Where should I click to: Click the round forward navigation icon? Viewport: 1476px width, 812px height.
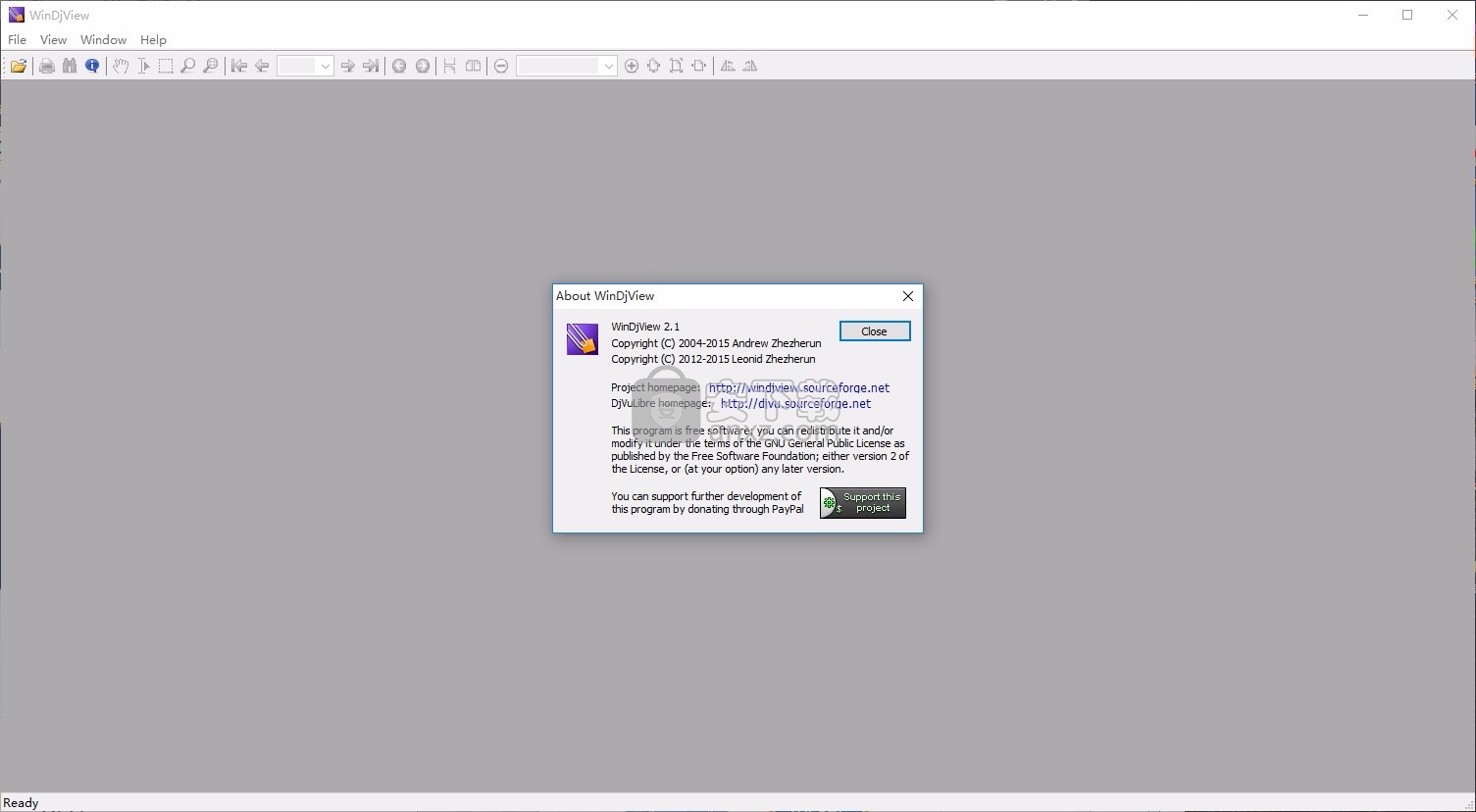point(423,66)
